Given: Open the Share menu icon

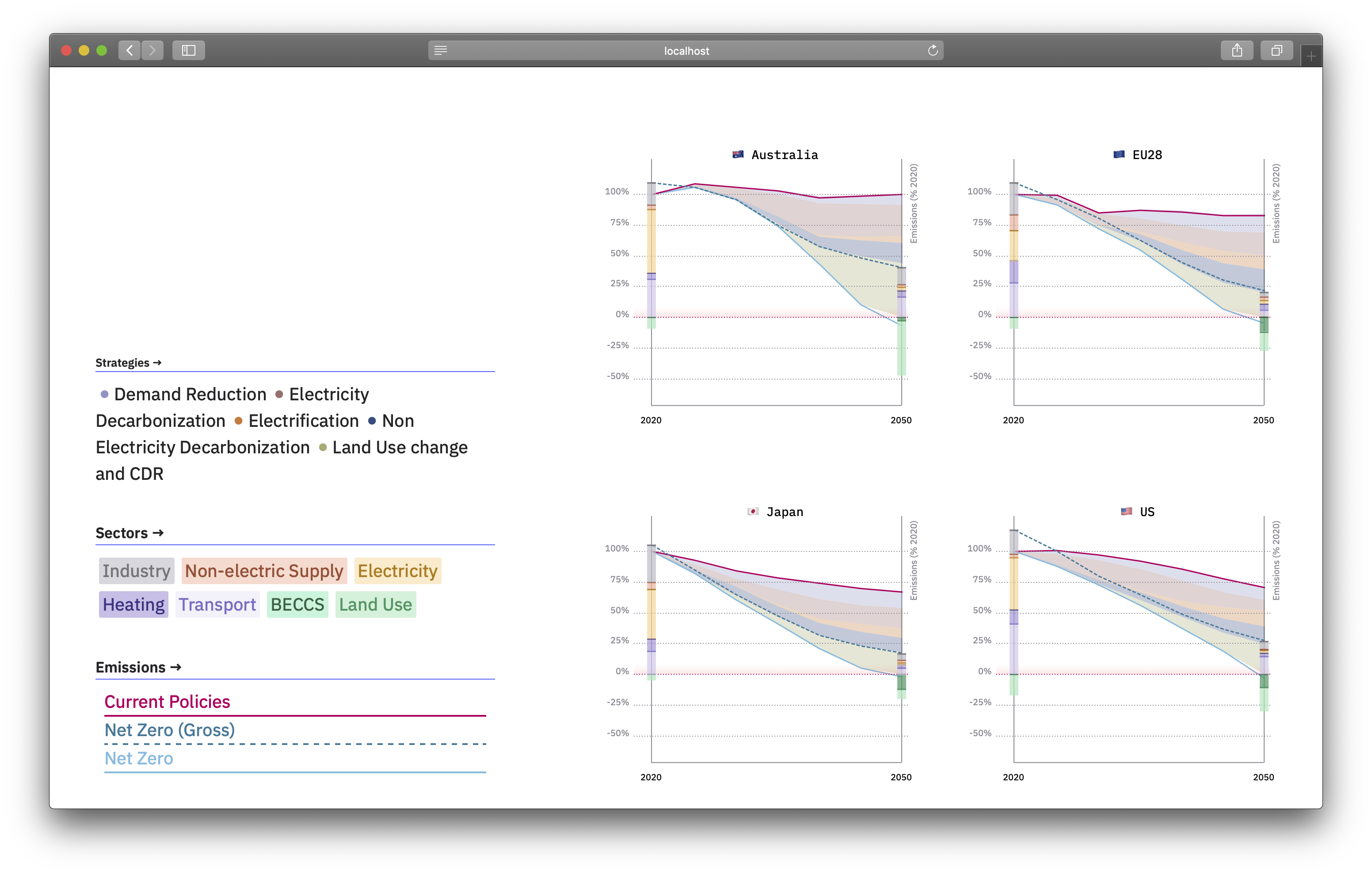Looking at the screenshot, I should [1236, 51].
